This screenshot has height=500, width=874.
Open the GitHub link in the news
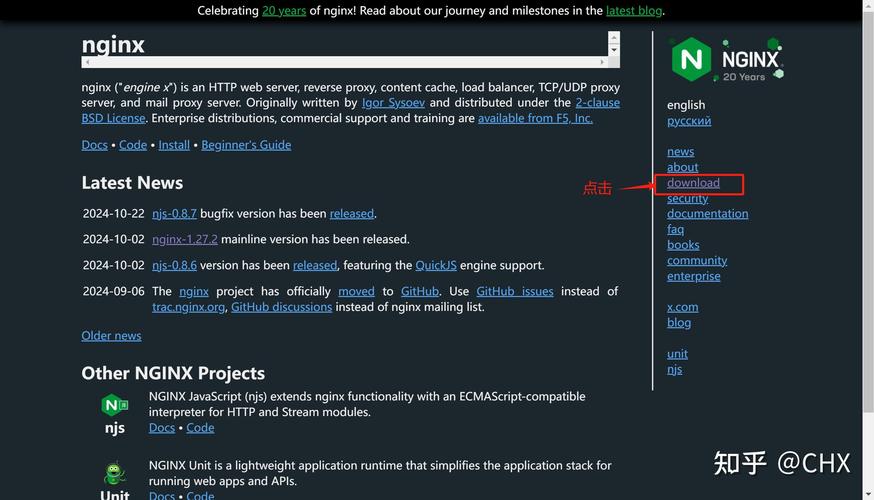[420, 292]
